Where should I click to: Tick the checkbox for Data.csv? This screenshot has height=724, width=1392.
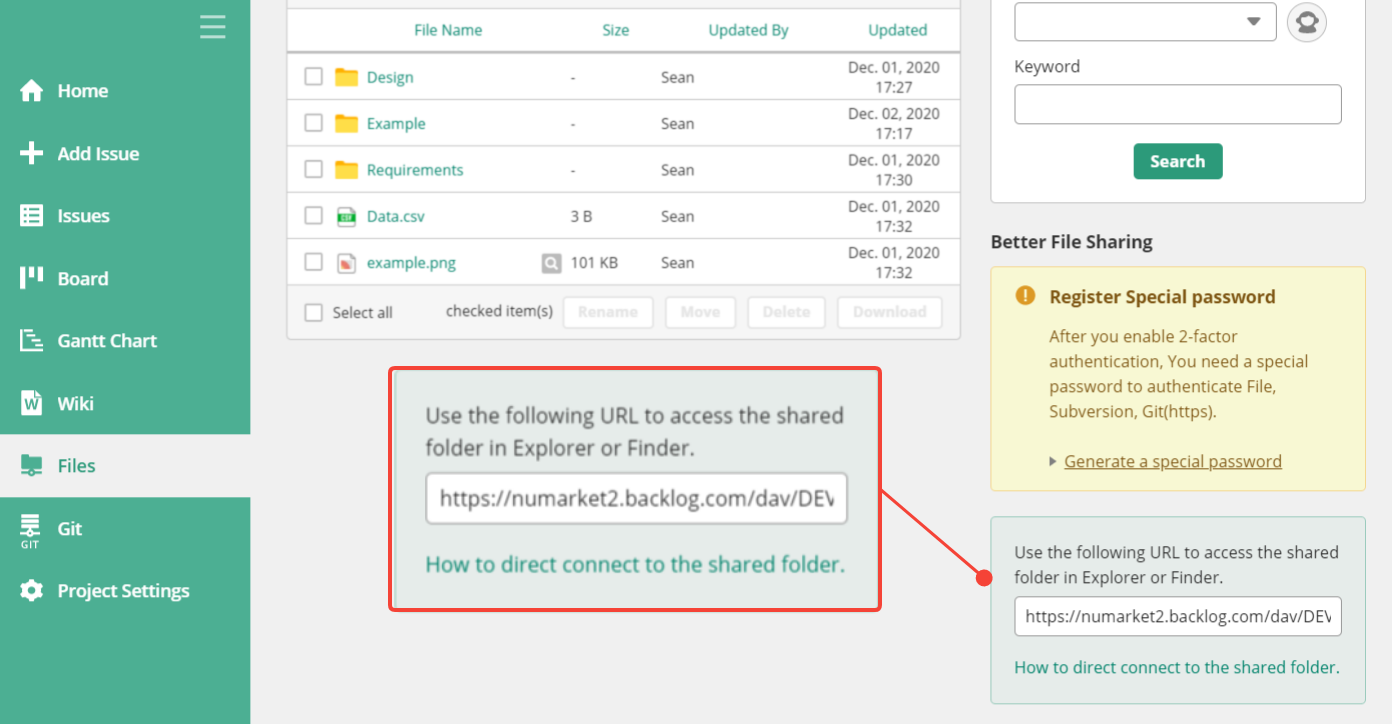click(x=314, y=216)
